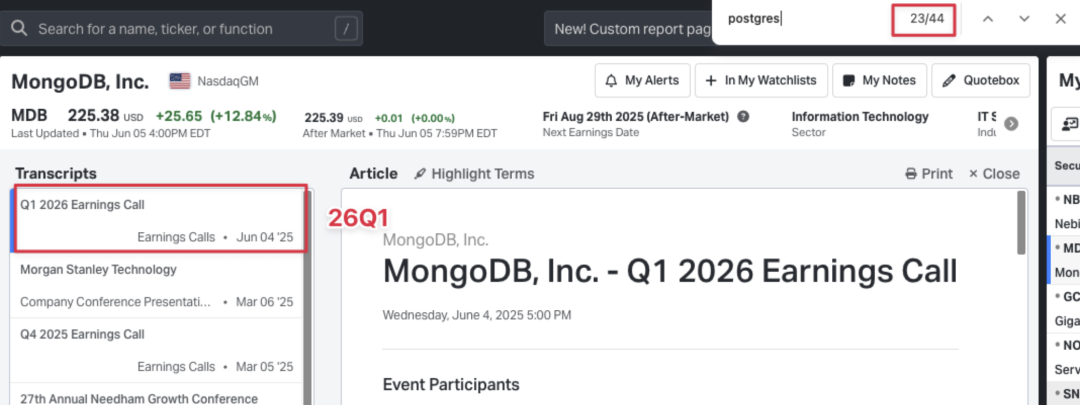
Task: Select the Q1 2026 Earnings Call transcript
Action: 156,220
